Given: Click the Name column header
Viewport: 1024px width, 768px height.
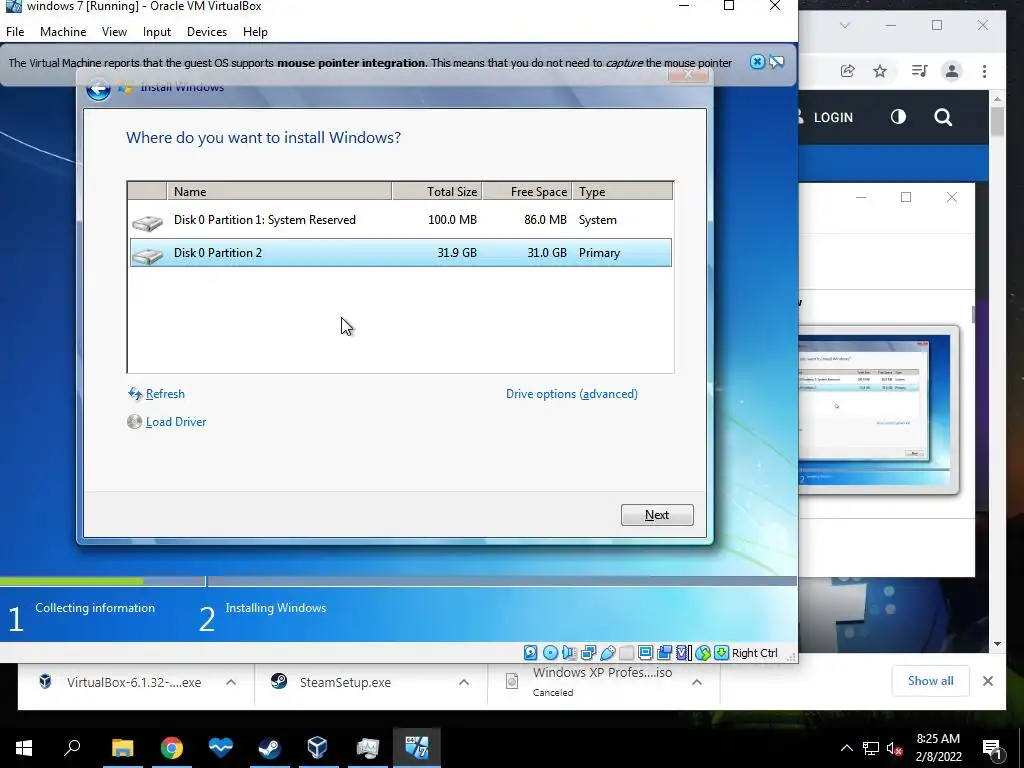Looking at the screenshot, I should (279, 191).
